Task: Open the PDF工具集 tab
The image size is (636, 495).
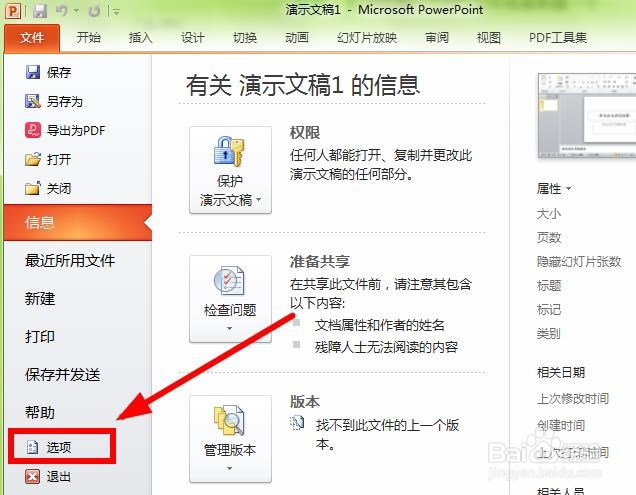Action: (x=558, y=38)
